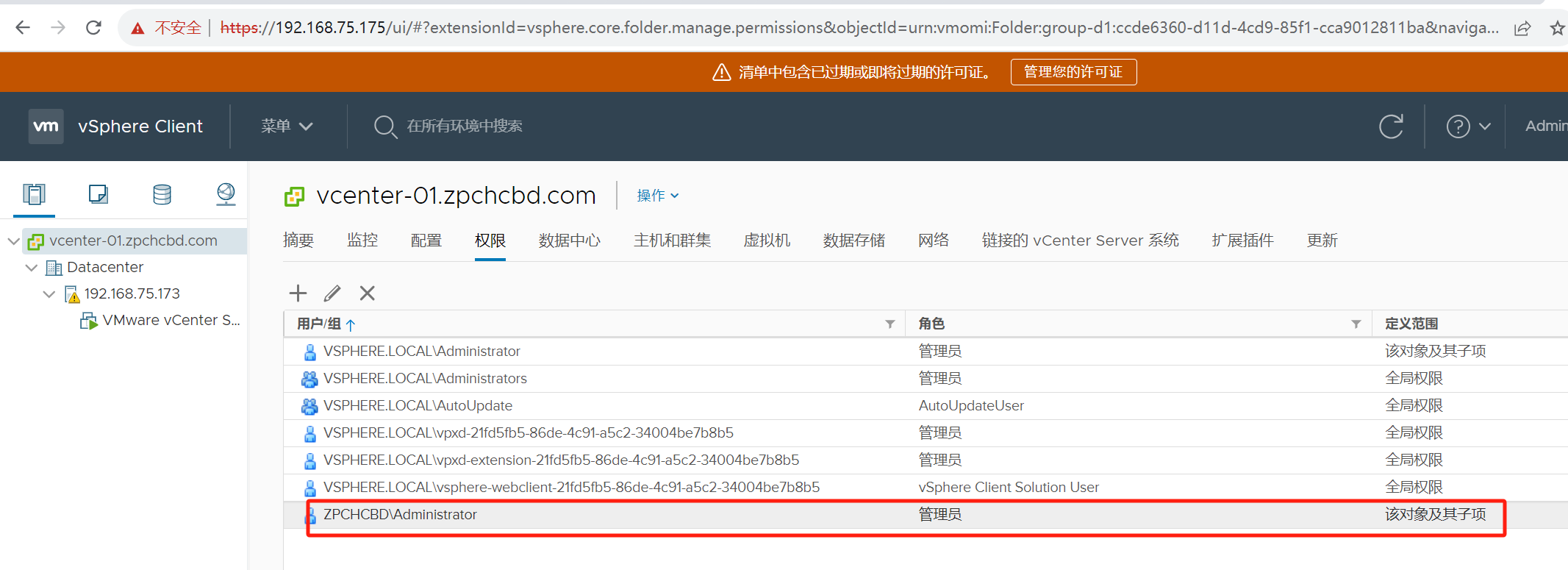Open the 监控 tab

362,241
